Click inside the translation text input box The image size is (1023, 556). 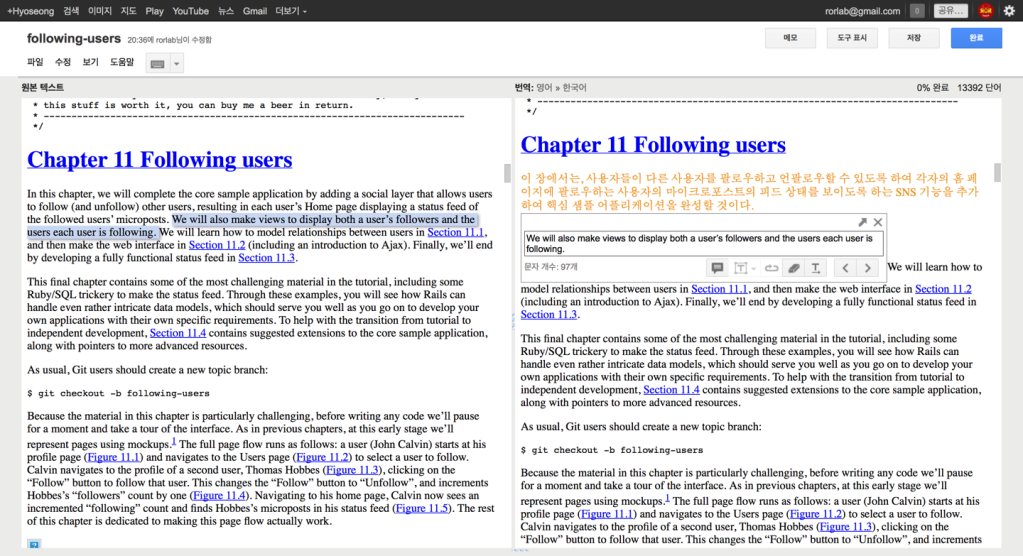click(x=703, y=244)
